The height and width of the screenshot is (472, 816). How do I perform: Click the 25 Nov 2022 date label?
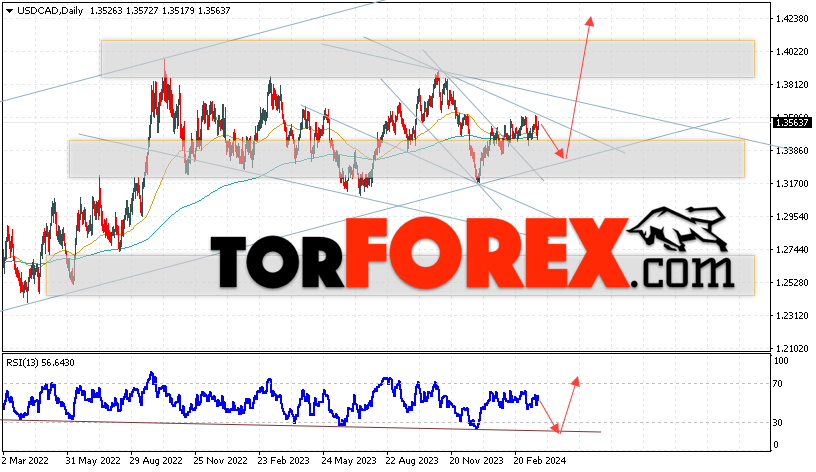tap(220, 461)
